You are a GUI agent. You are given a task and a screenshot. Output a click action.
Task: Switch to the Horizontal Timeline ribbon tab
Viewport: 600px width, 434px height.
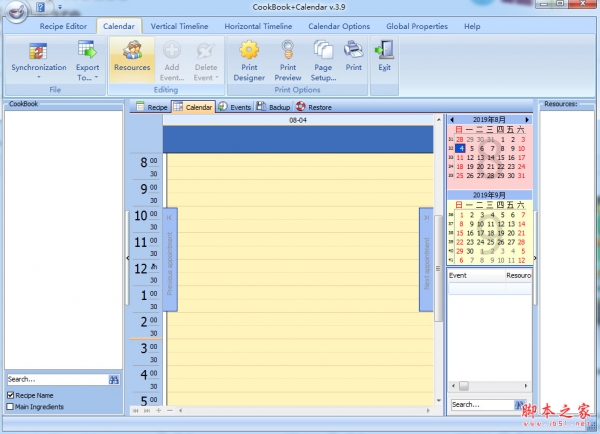tap(258, 26)
